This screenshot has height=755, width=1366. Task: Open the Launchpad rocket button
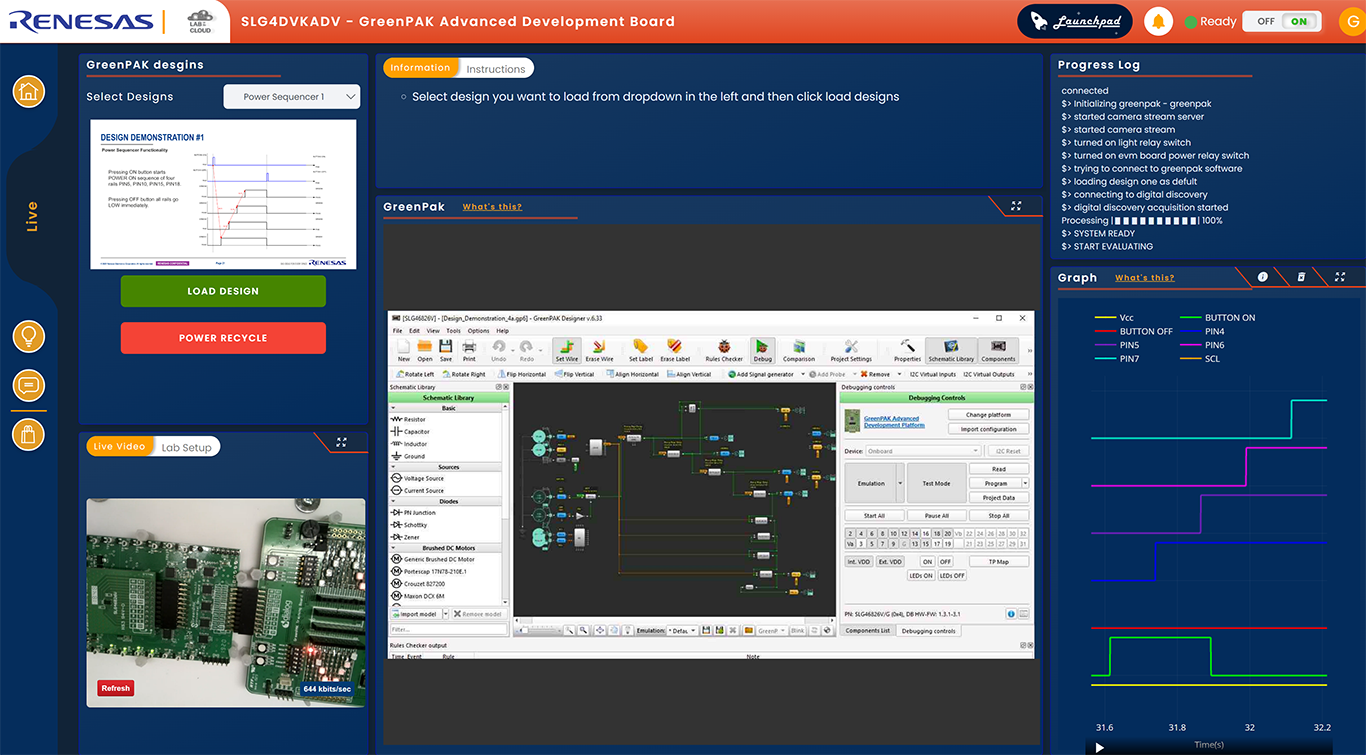(x=1075, y=22)
